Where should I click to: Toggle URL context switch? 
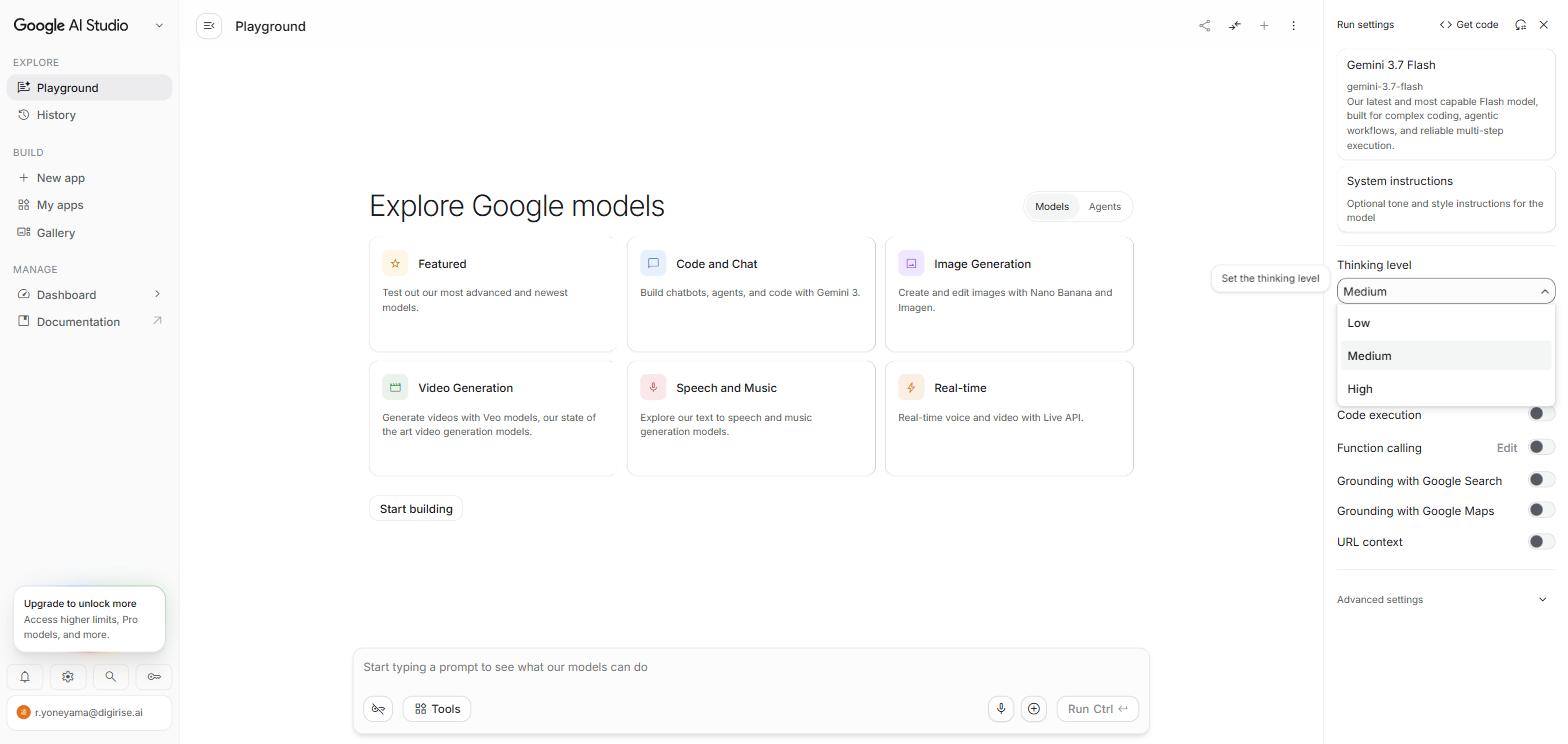pyautogui.click(x=1541, y=542)
